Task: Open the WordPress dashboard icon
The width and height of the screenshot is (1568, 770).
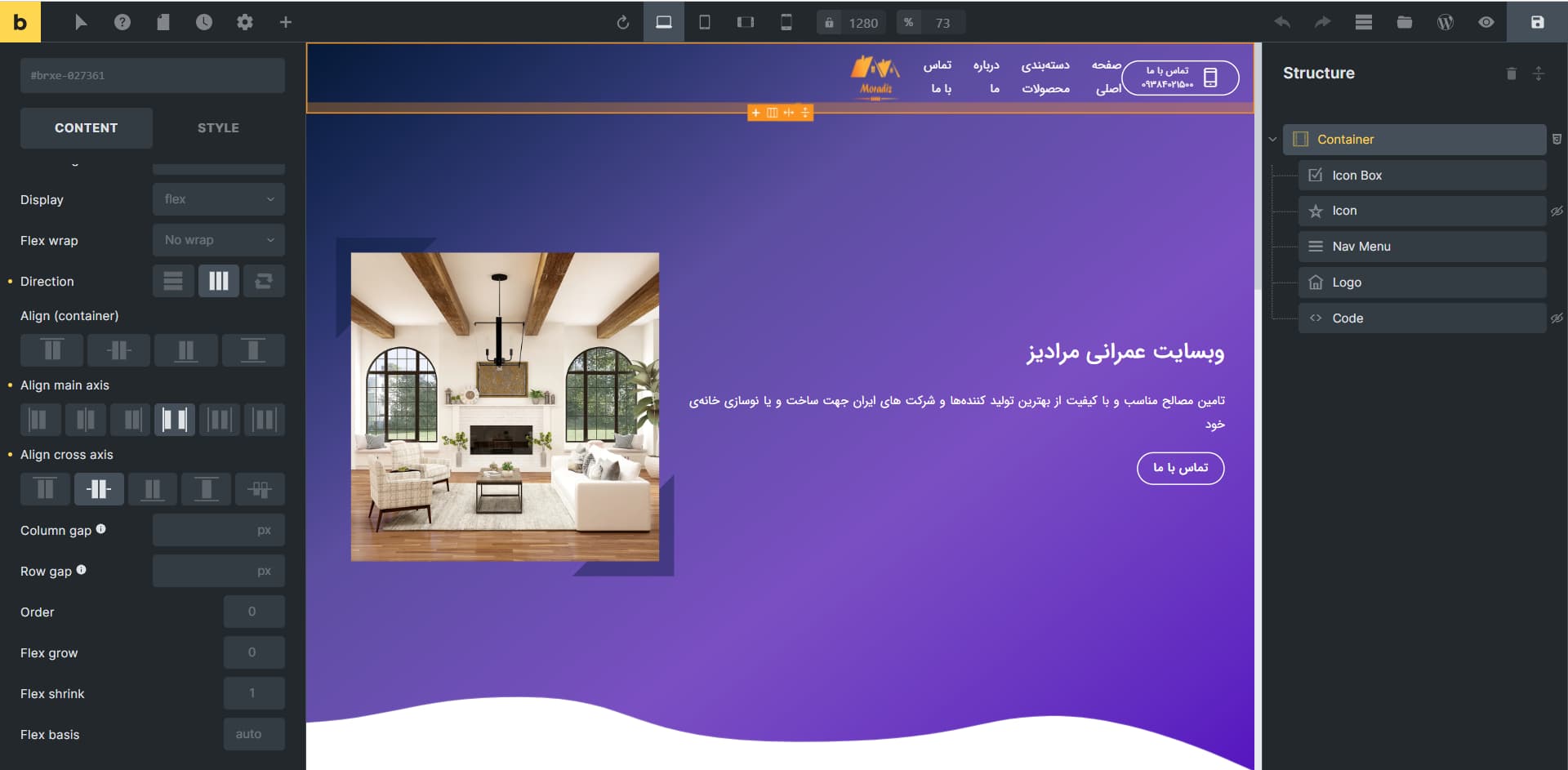Action: click(1445, 22)
